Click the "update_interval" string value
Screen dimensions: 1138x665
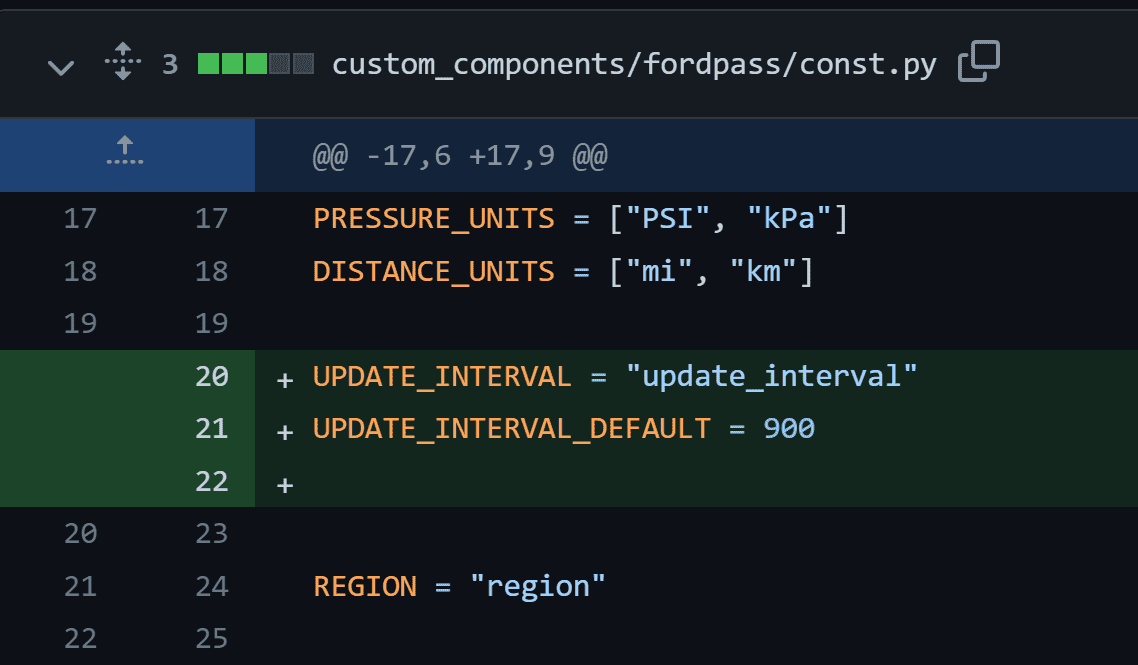point(771,376)
